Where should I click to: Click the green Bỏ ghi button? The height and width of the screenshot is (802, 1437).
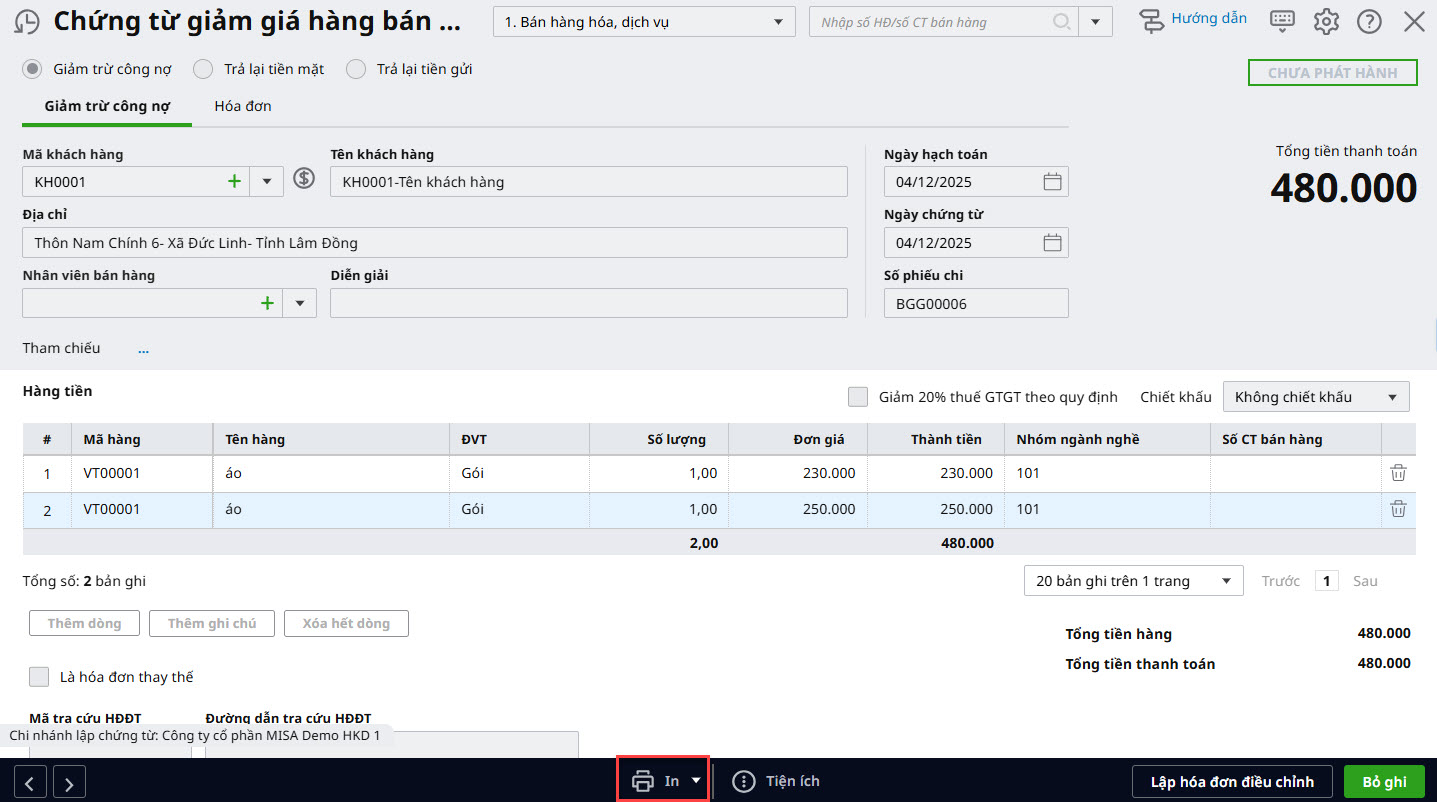[x=1384, y=781]
